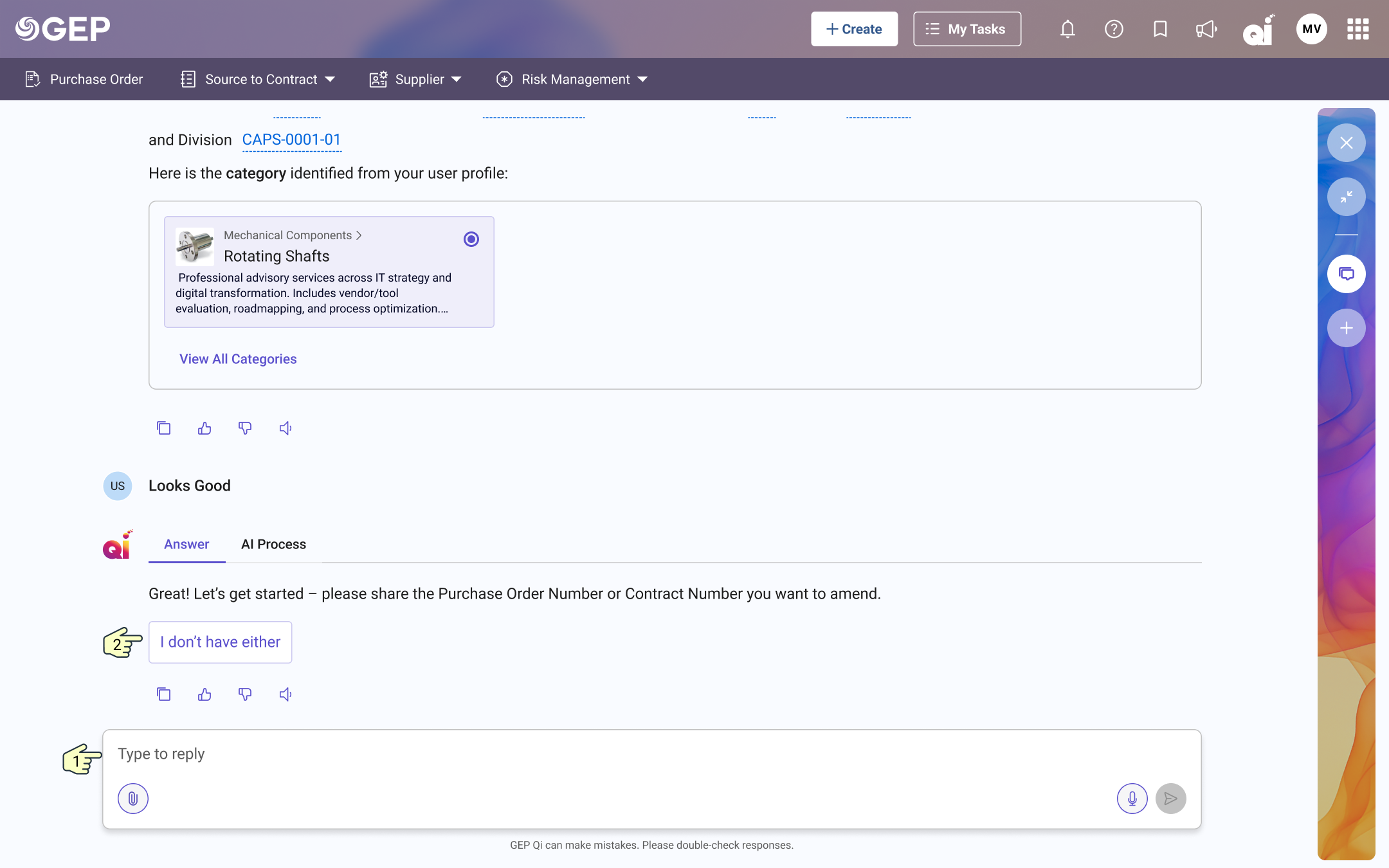1389x868 pixels.
Task: Start a new chat with plus icon
Action: tap(1347, 328)
